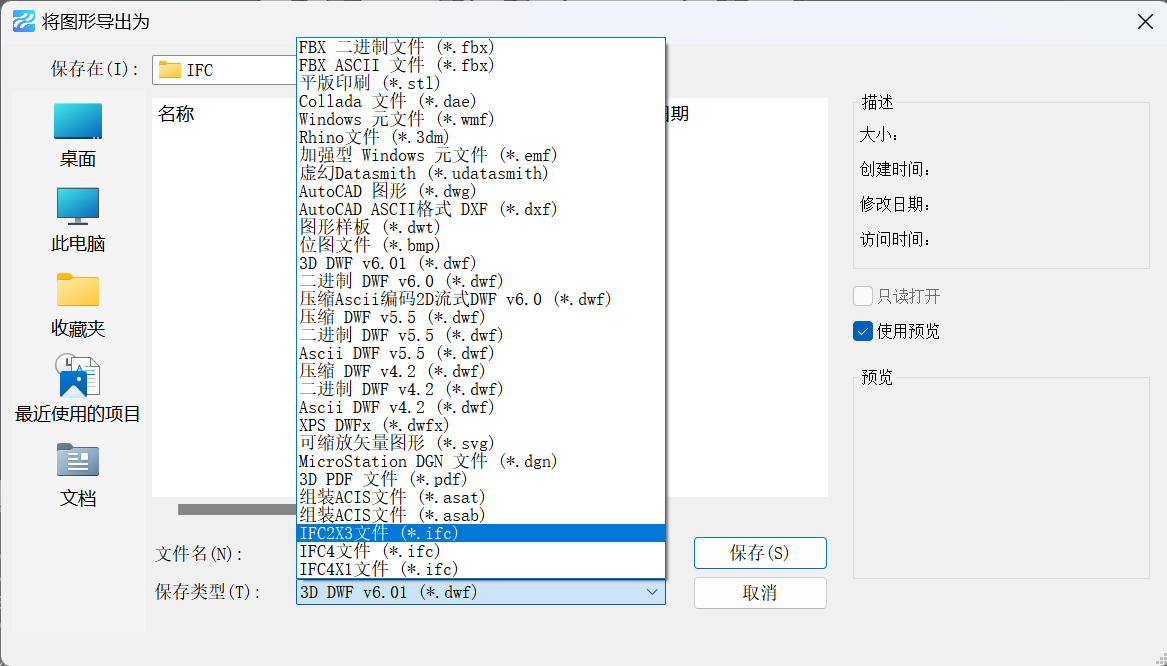The height and width of the screenshot is (666, 1167).
Task: Select highlighted IFC2X3文件 (*.ifc) option
Action: coord(481,533)
